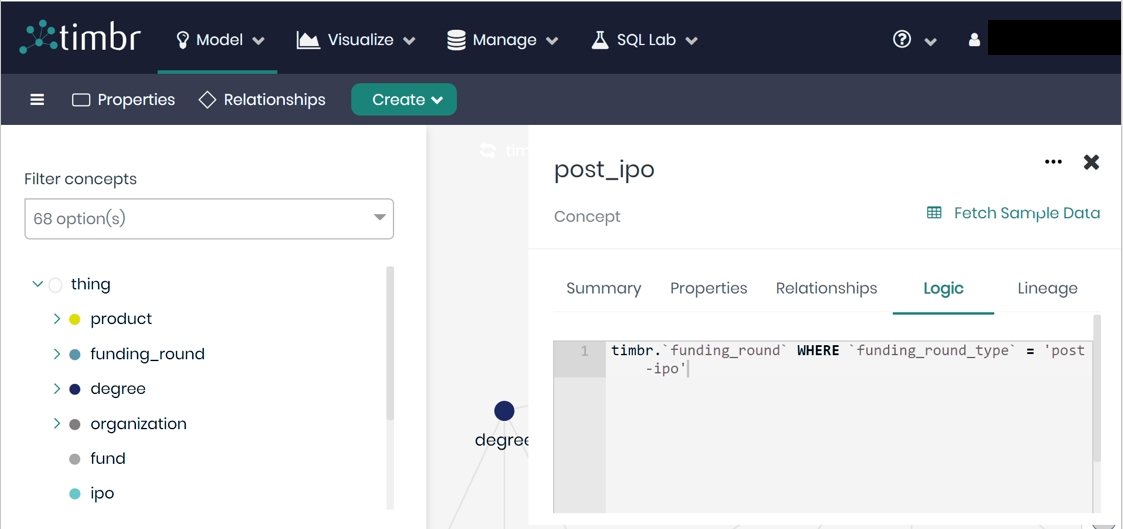This screenshot has width=1123, height=529.
Task: Select the degree node in the graph
Action: [x=504, y=411]
